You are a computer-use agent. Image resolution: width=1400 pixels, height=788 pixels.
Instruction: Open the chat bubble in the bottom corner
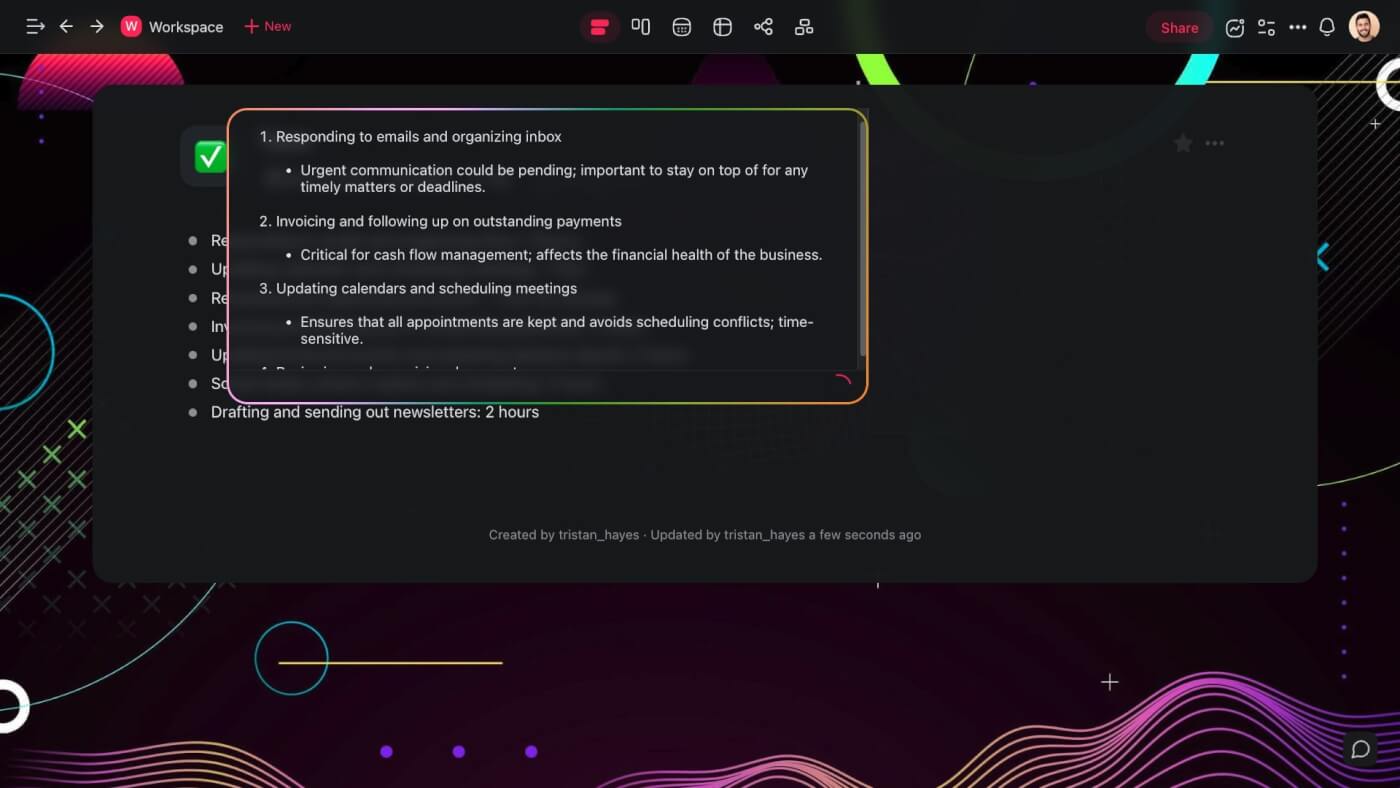[x=1360, y=748]
